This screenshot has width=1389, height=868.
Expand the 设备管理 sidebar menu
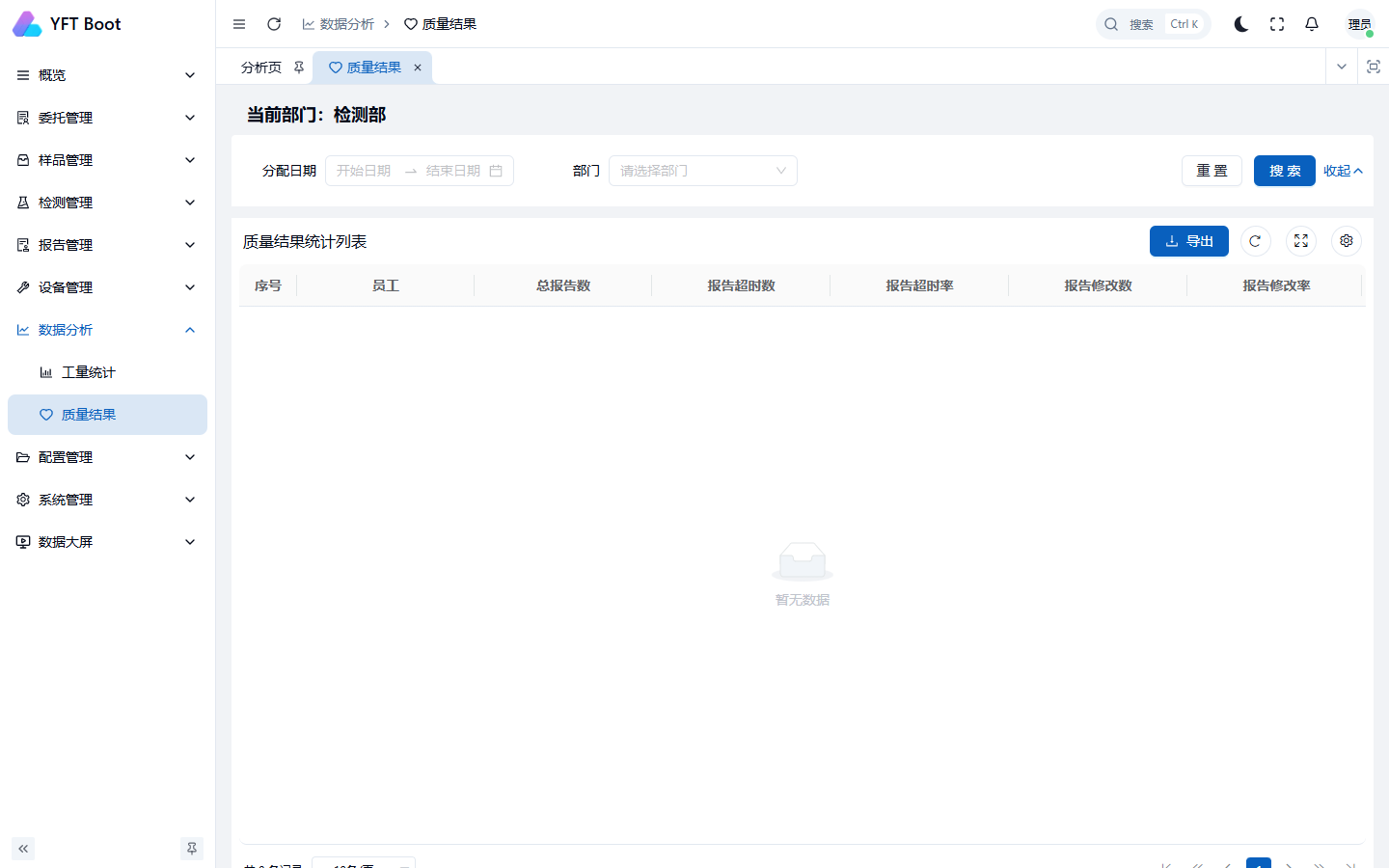click(x=107, y=287)
